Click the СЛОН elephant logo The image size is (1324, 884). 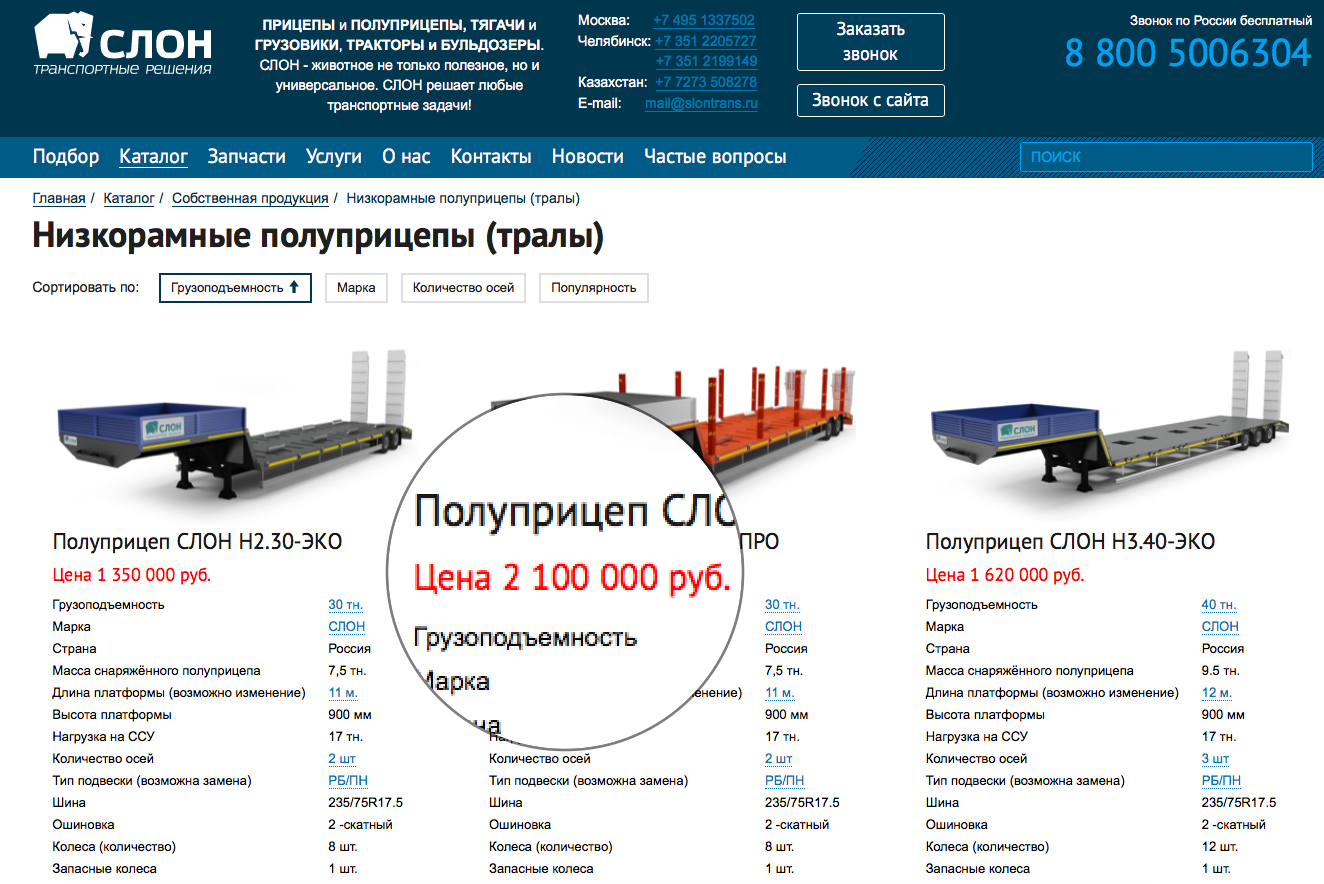pos(123,44)
